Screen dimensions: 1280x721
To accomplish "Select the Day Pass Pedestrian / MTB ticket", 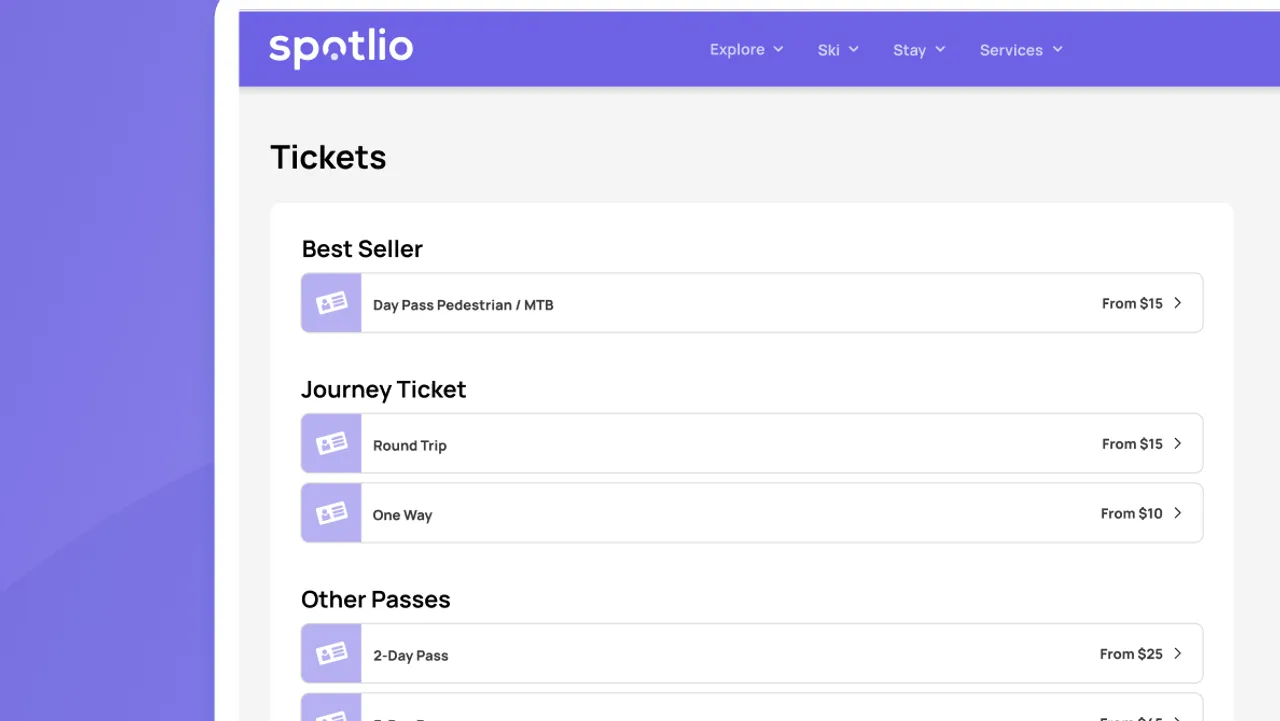I will pos(463,305).
